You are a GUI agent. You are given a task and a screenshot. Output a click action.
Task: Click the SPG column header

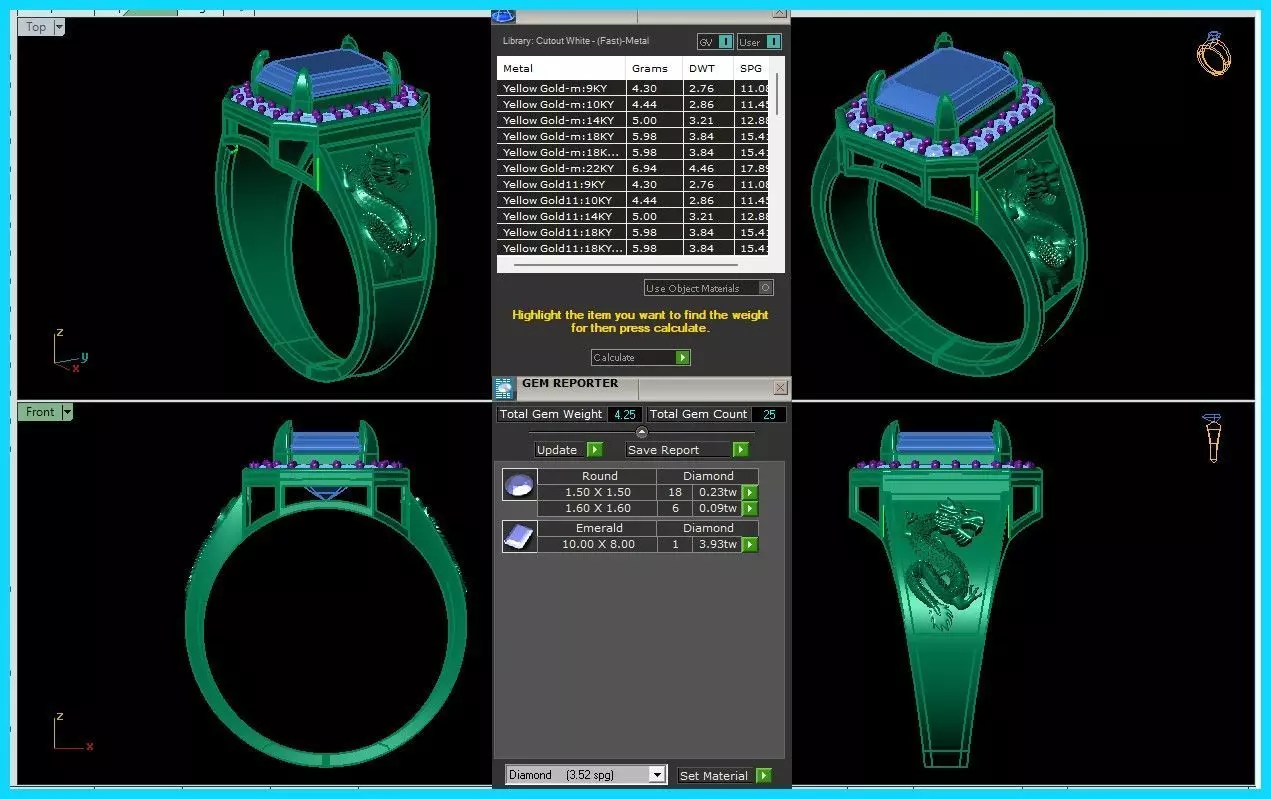[751, 69]
